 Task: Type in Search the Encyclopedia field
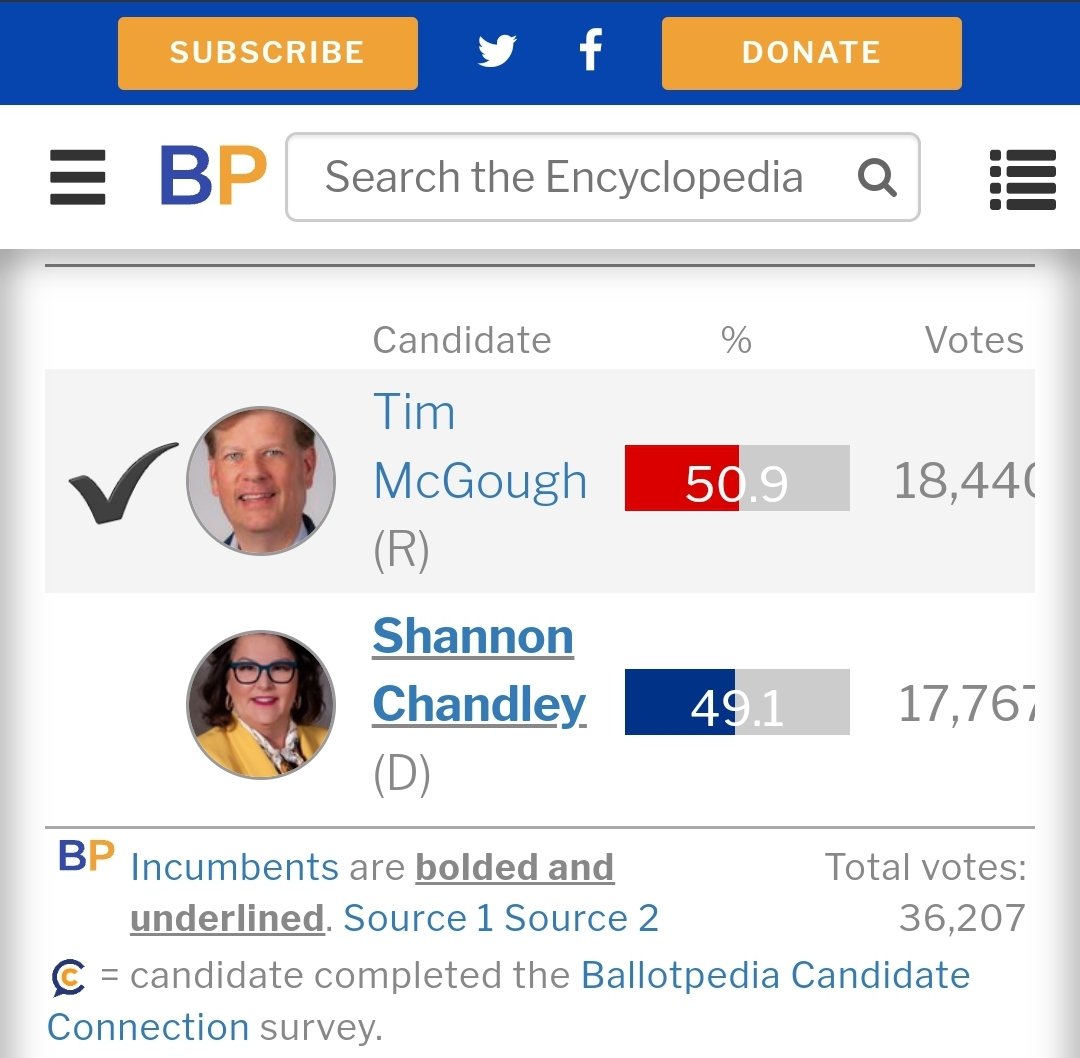tap(563, 178)
